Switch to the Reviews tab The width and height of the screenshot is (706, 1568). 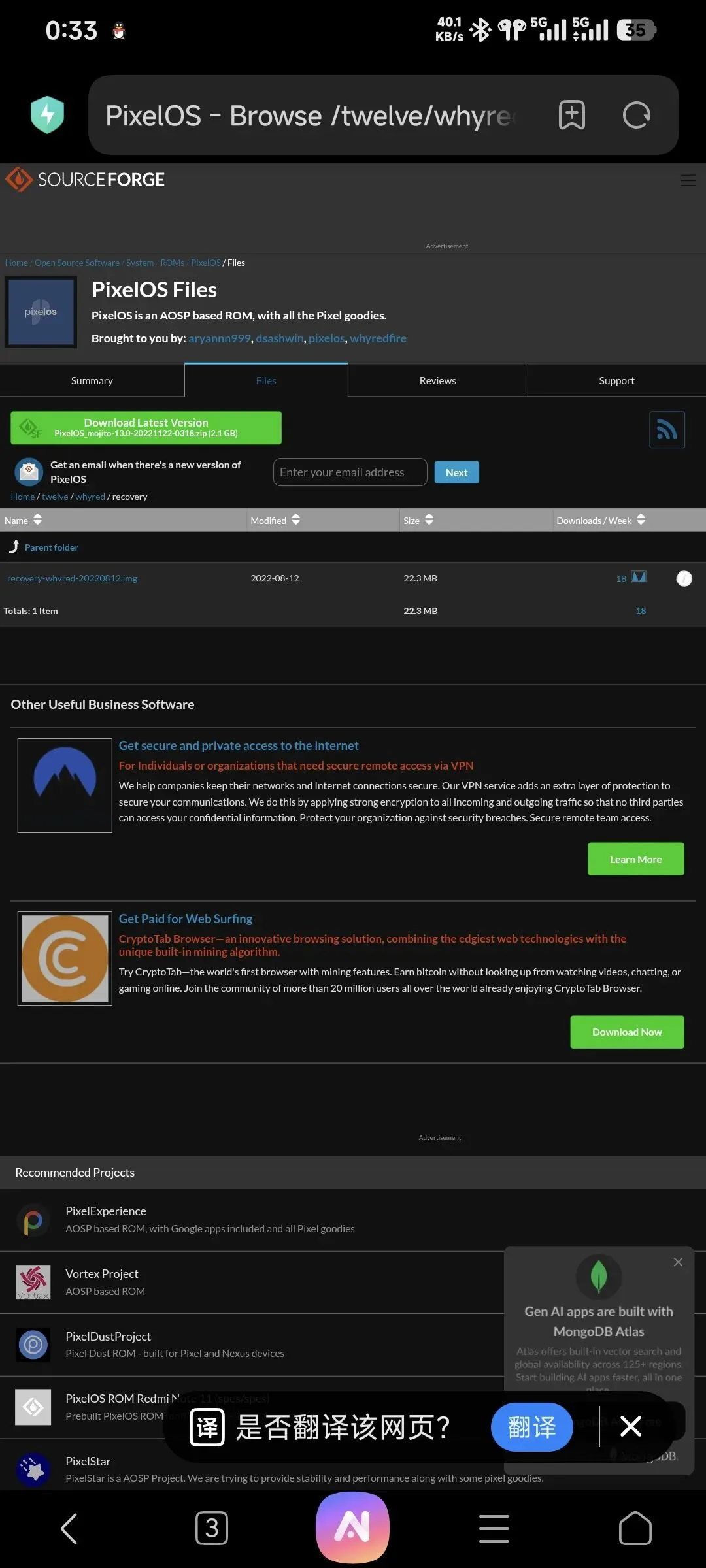[x=437, y=380]
